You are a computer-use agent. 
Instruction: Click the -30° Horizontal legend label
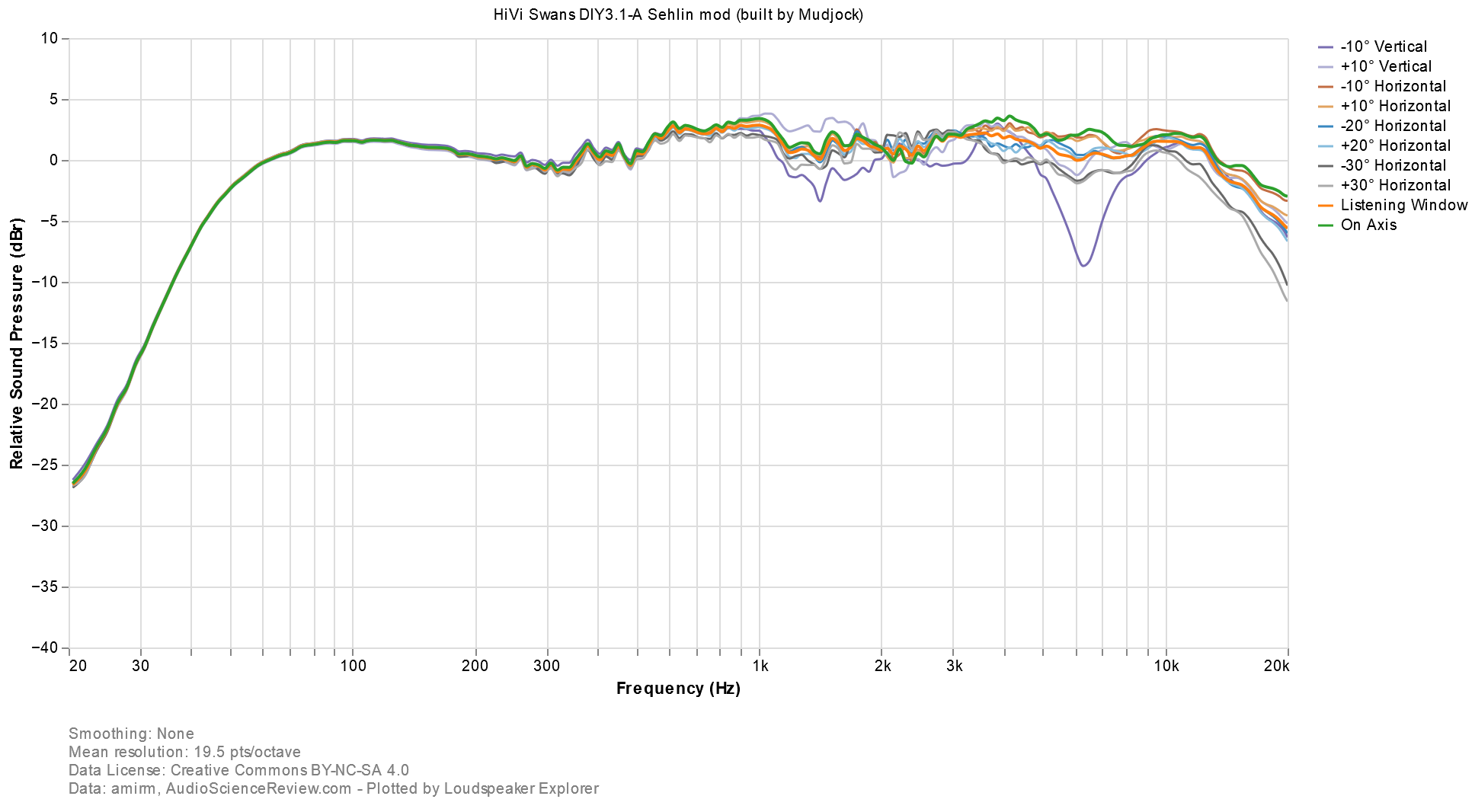tap(1393, 165)
